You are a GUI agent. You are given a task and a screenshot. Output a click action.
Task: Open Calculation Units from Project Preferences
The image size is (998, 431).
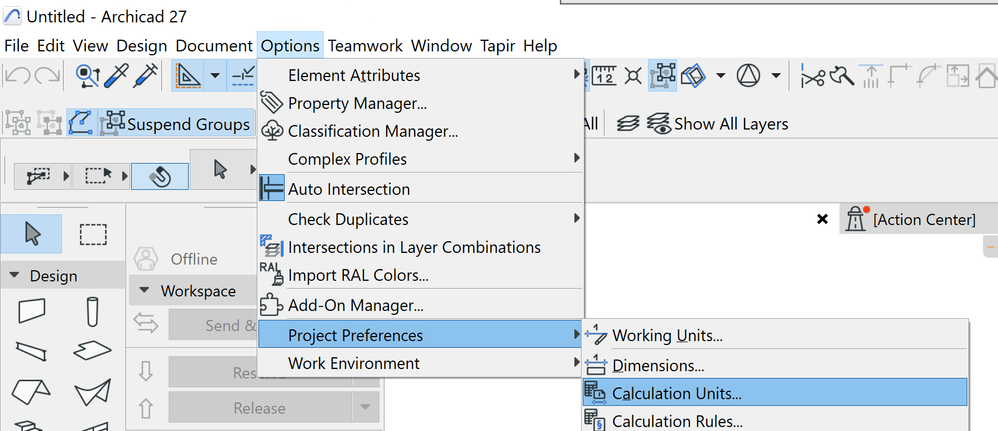(x=677, y=393)
